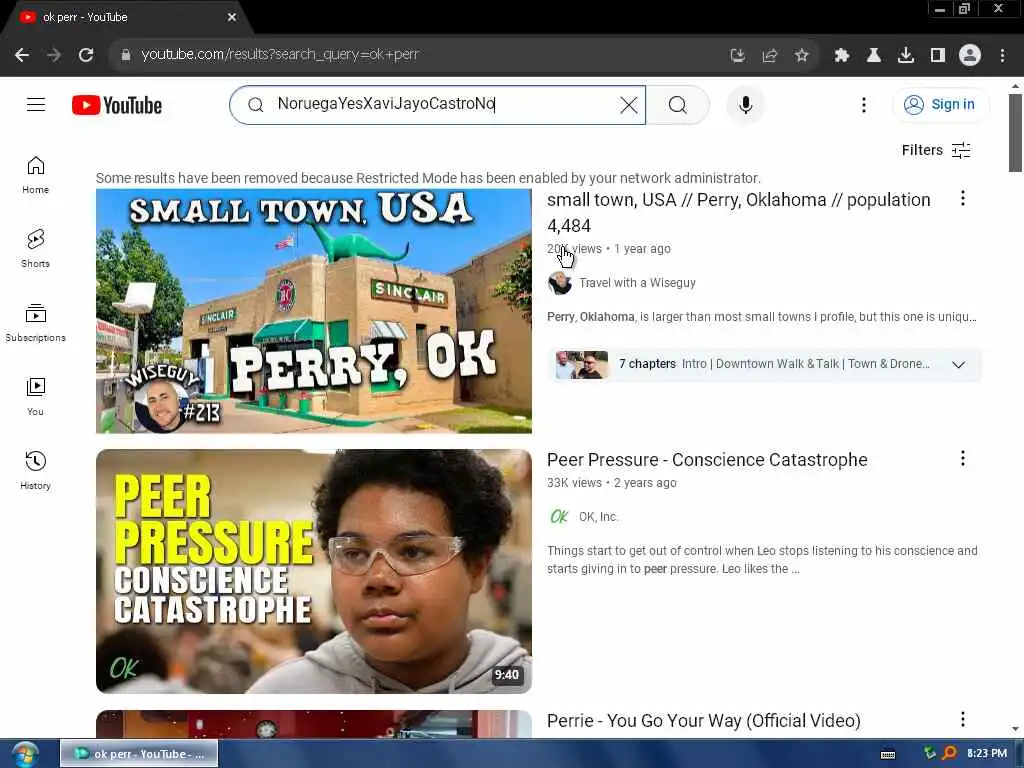Click the Small Town USA Perry thumbnail
Image resolution: width=1024 pixels, height=768 pixels.
coord(313,311)
